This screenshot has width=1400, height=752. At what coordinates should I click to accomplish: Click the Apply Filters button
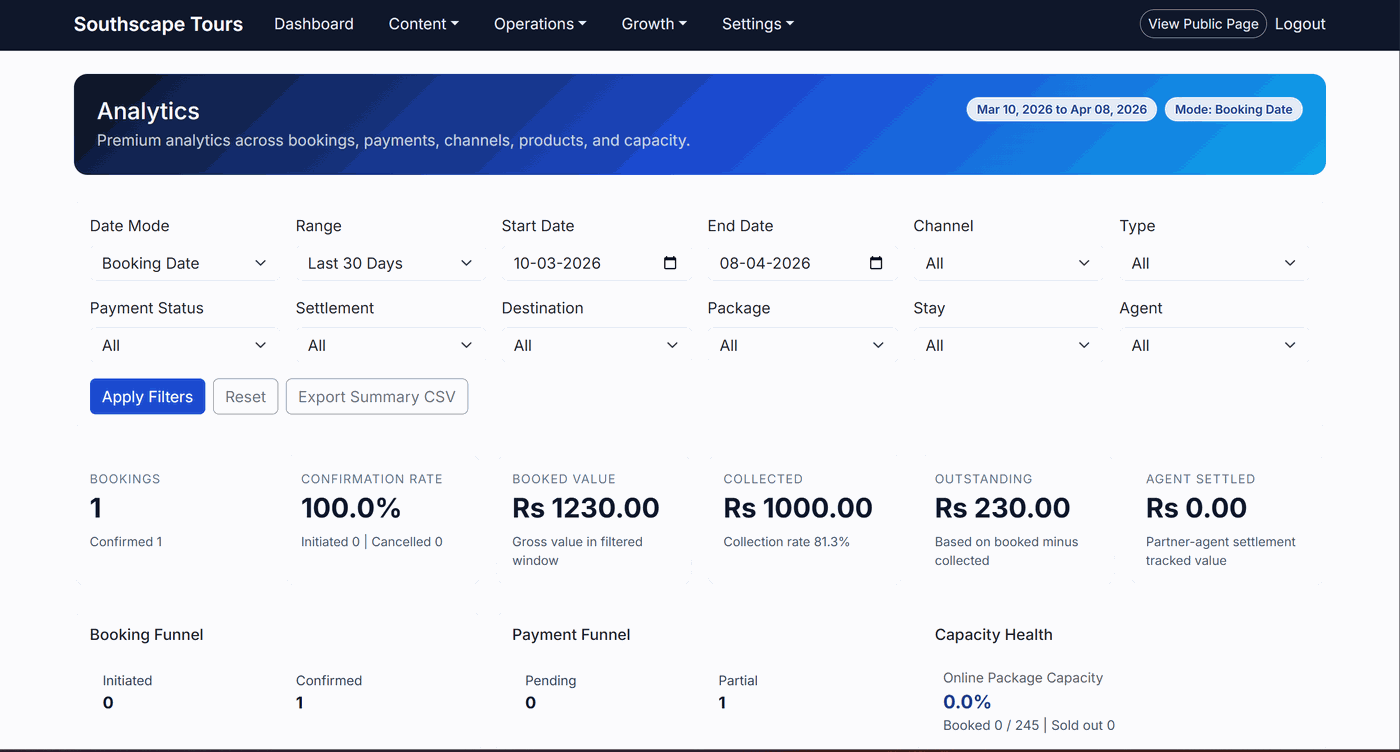(x=147, y=396)
